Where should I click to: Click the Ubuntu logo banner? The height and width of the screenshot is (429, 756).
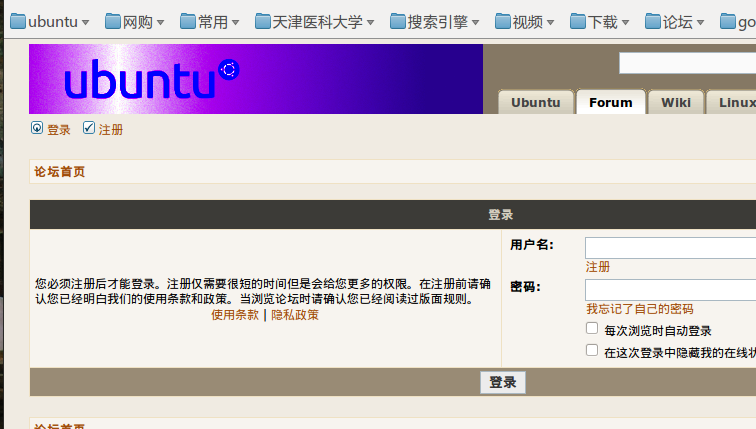pos(256,79)
